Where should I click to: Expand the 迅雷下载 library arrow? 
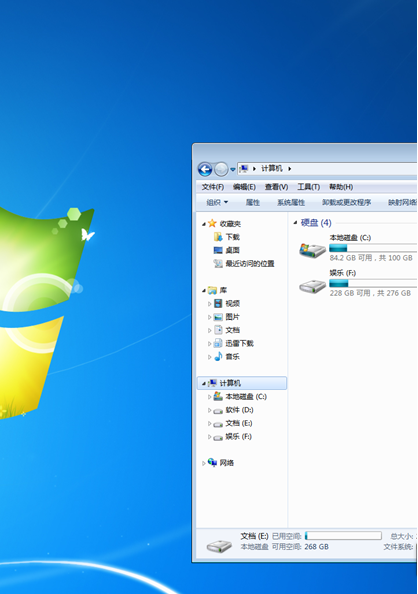[209, 344]
